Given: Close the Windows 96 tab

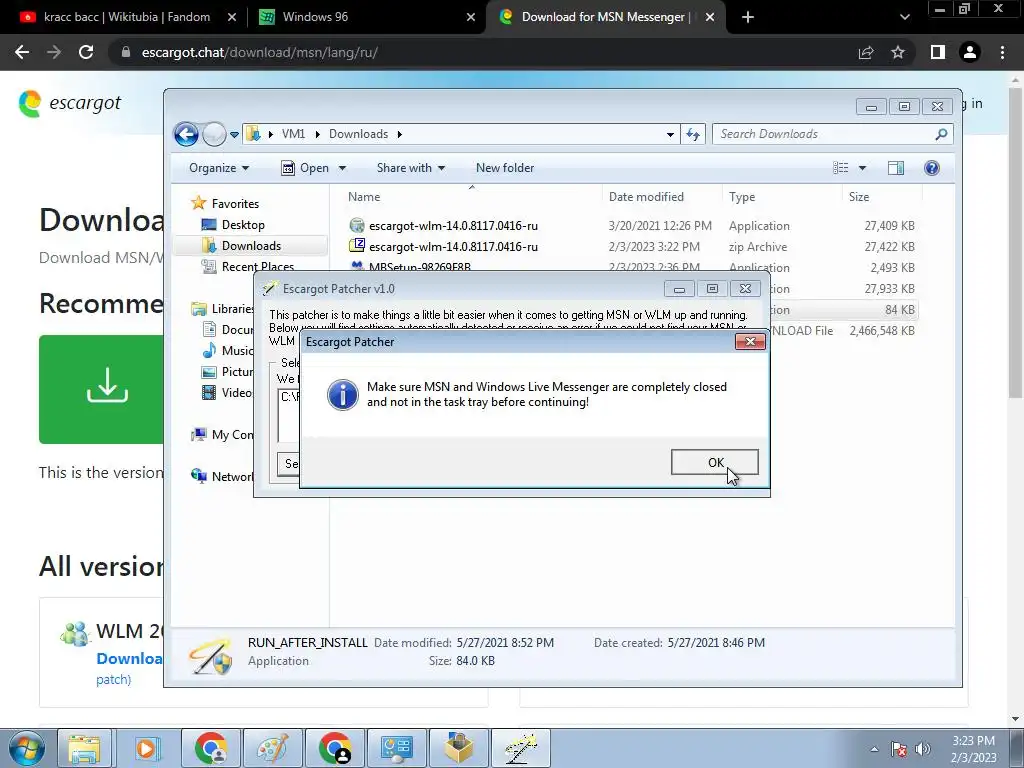Looking at the screenshot, I should coord(471,18).
